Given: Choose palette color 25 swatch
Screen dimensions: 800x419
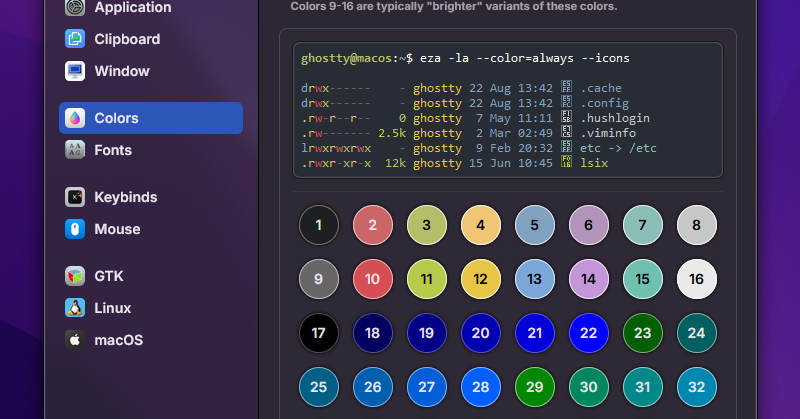Looking at the screenshot, I should point(318,387).
